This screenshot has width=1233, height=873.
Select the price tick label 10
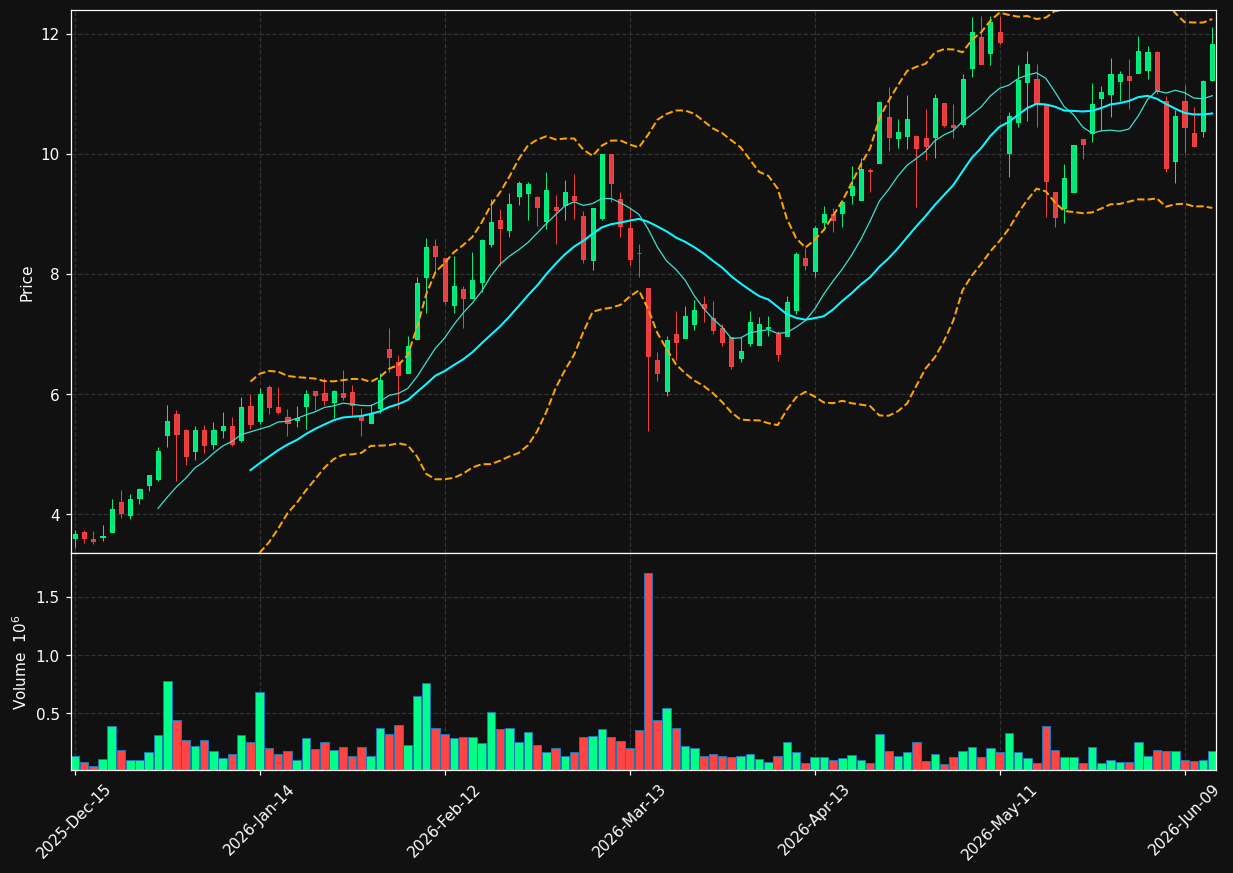(50, 154)
